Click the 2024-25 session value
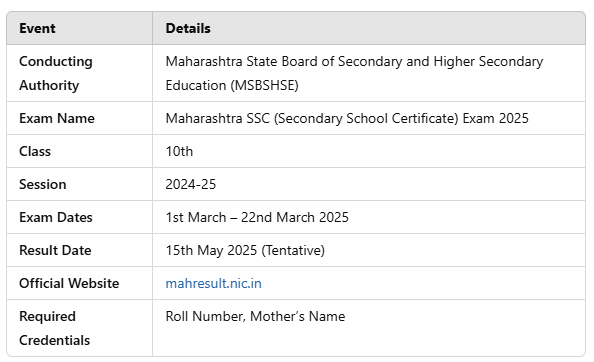 point(191,184)
